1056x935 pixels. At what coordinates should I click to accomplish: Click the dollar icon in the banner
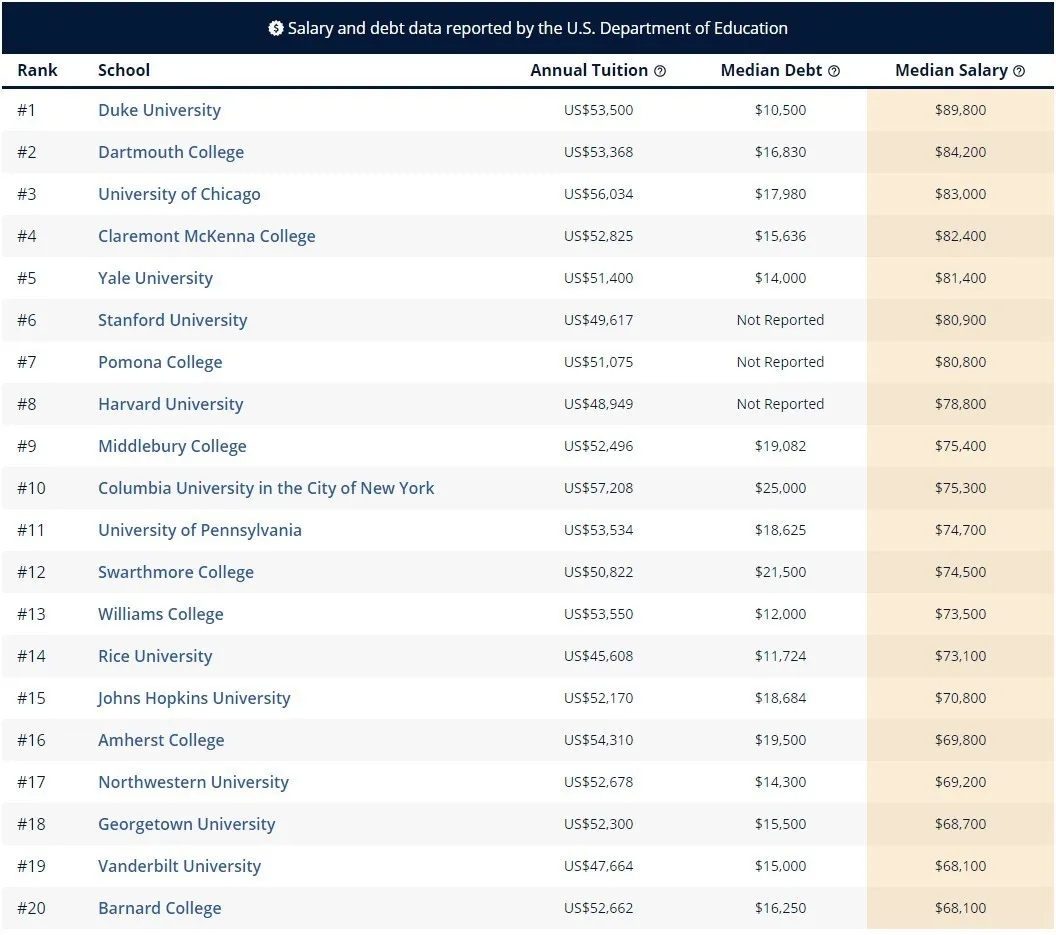[x=276, y=28]
